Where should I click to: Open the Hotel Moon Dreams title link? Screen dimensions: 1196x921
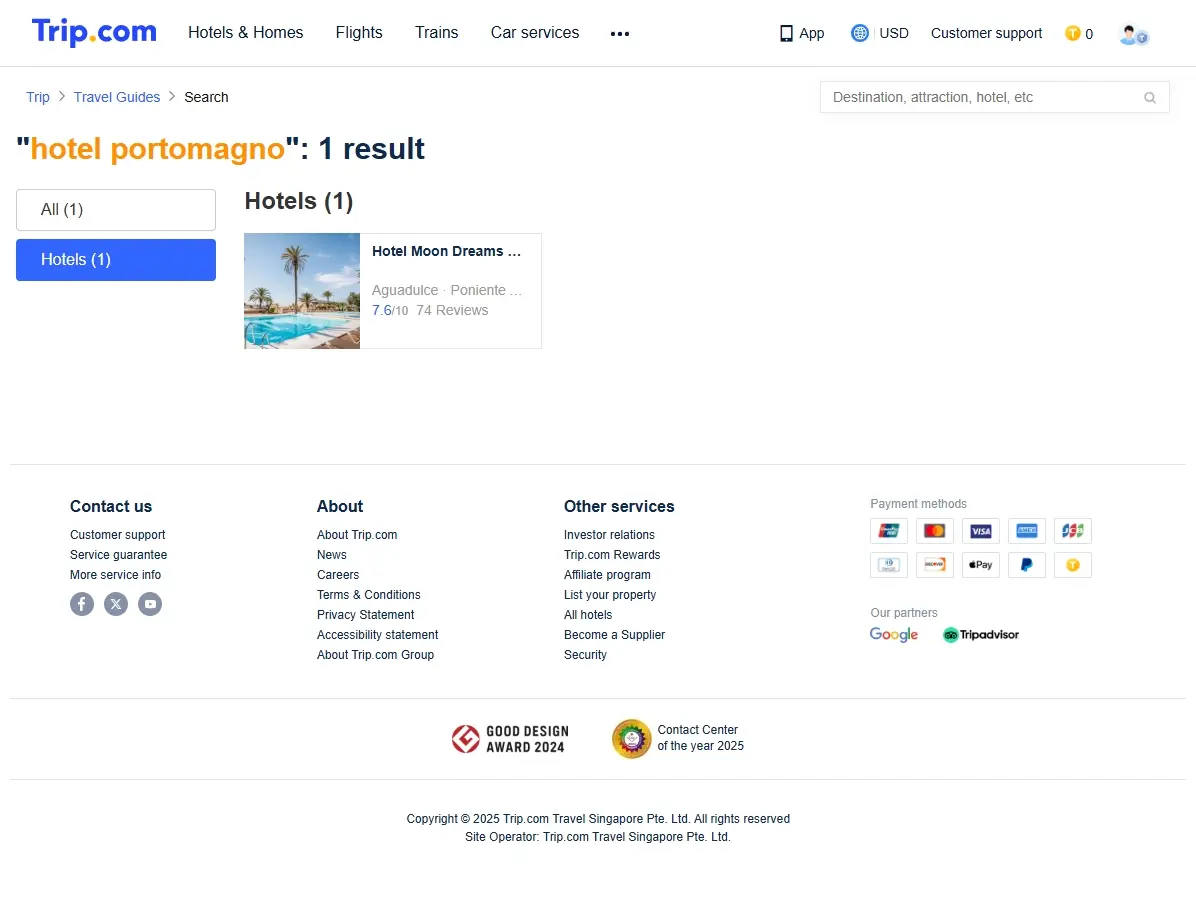446,251
